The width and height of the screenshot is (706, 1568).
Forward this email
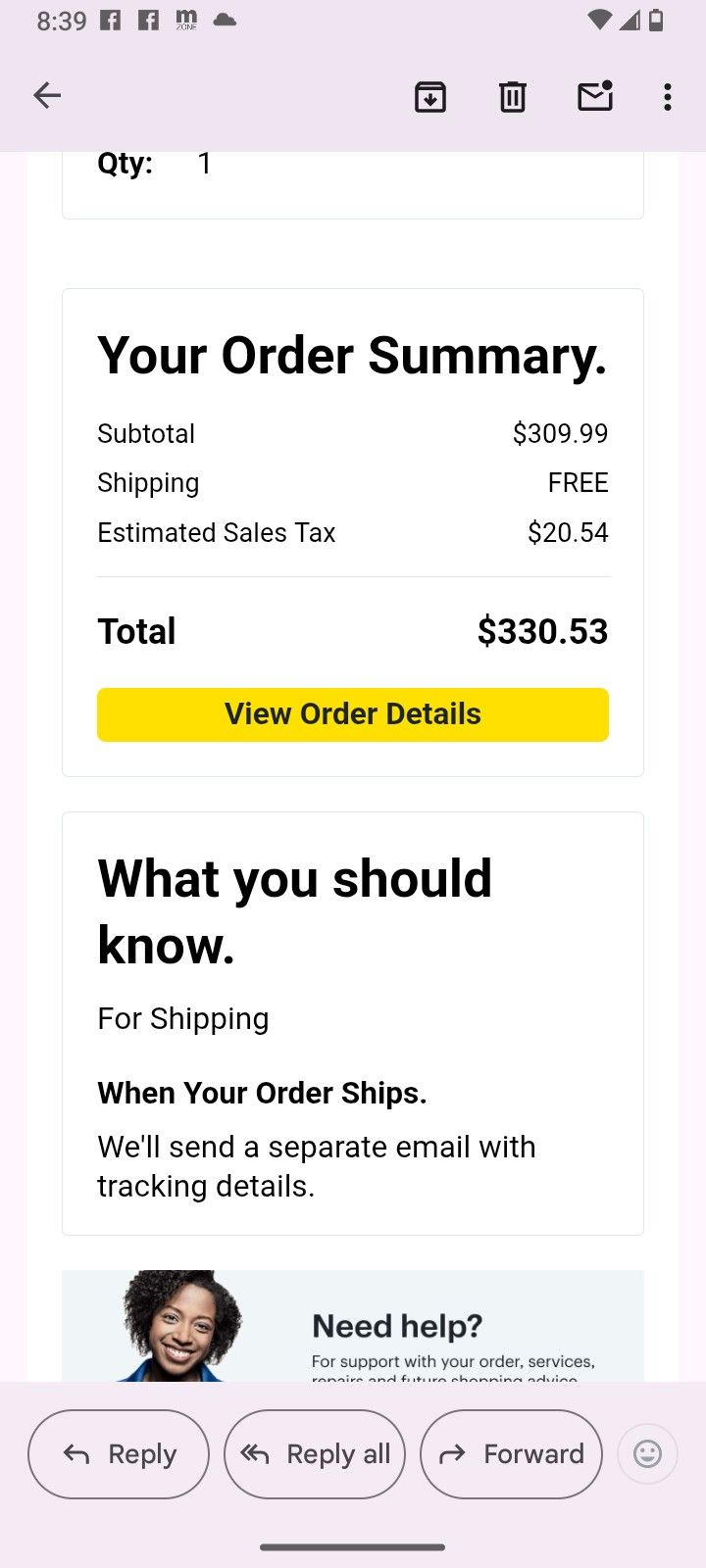[x=511, y=1453]
